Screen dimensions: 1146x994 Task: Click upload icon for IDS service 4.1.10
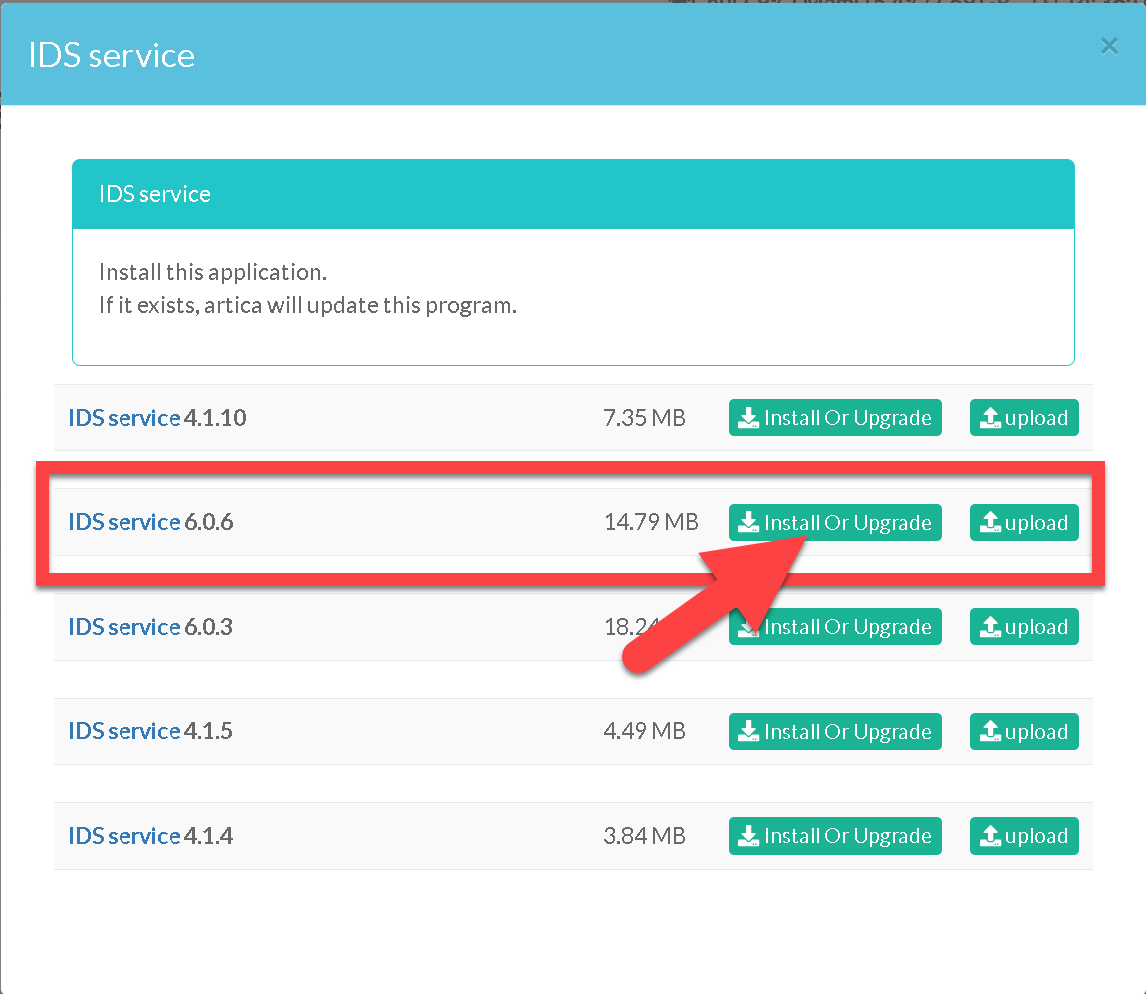pos(990,418)
